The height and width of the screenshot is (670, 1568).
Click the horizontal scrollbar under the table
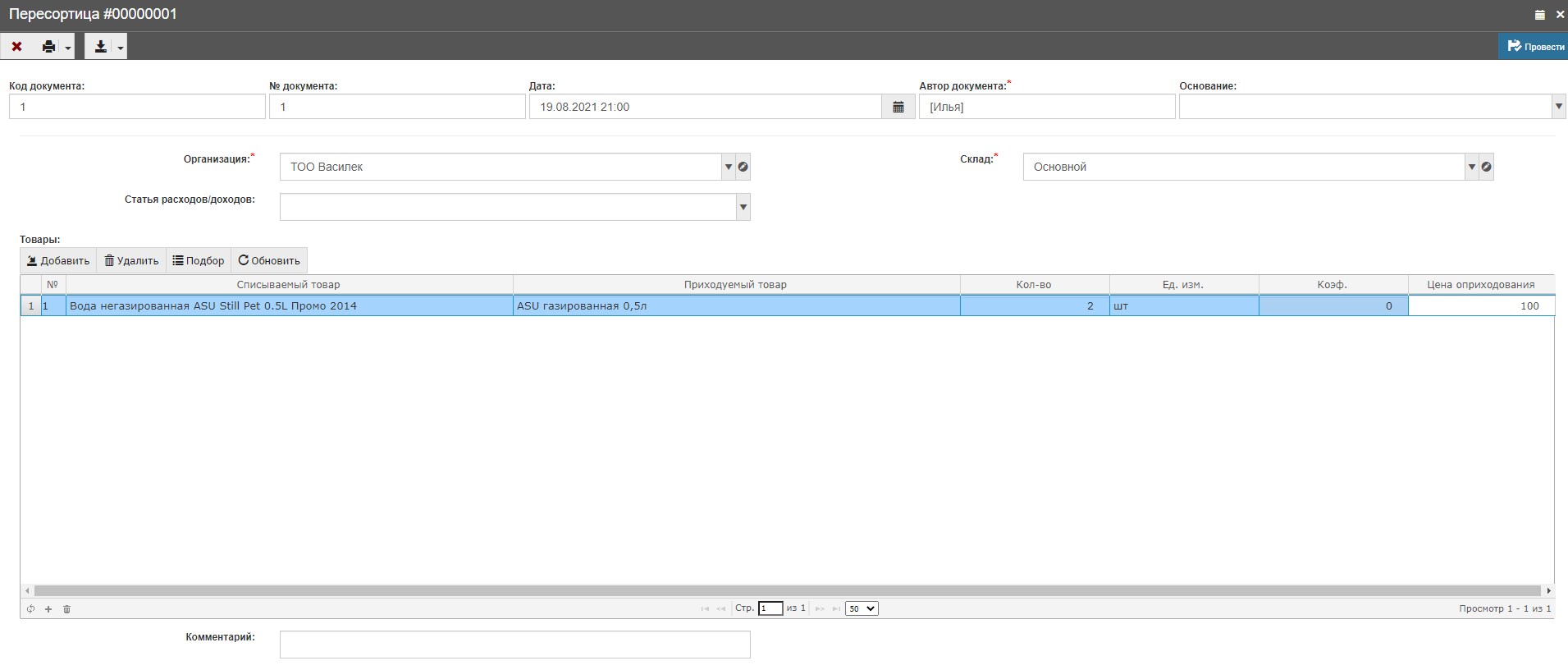coord(787,590)
